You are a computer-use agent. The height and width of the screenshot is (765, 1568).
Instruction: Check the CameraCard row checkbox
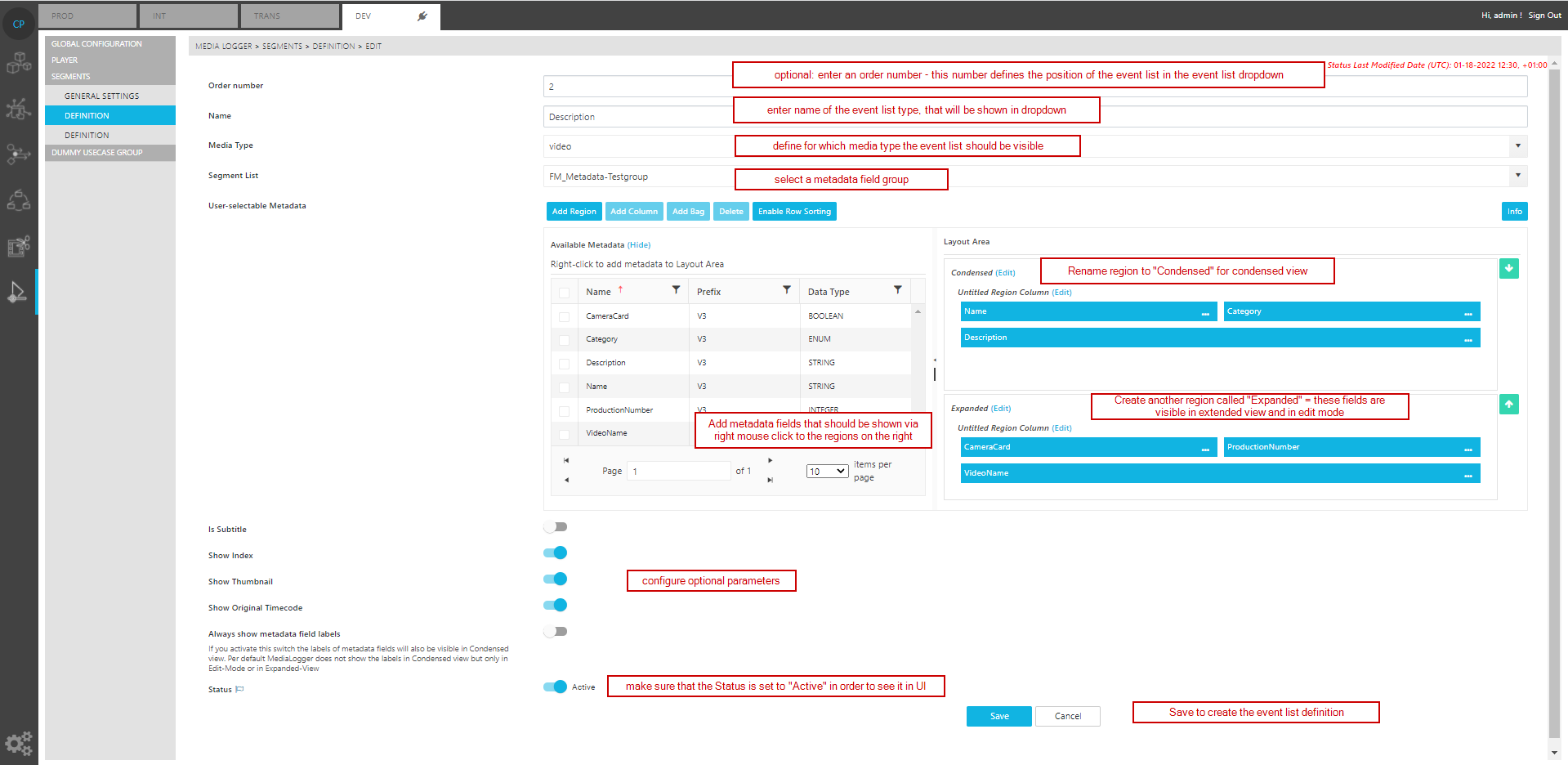click(x=564, y=316)
